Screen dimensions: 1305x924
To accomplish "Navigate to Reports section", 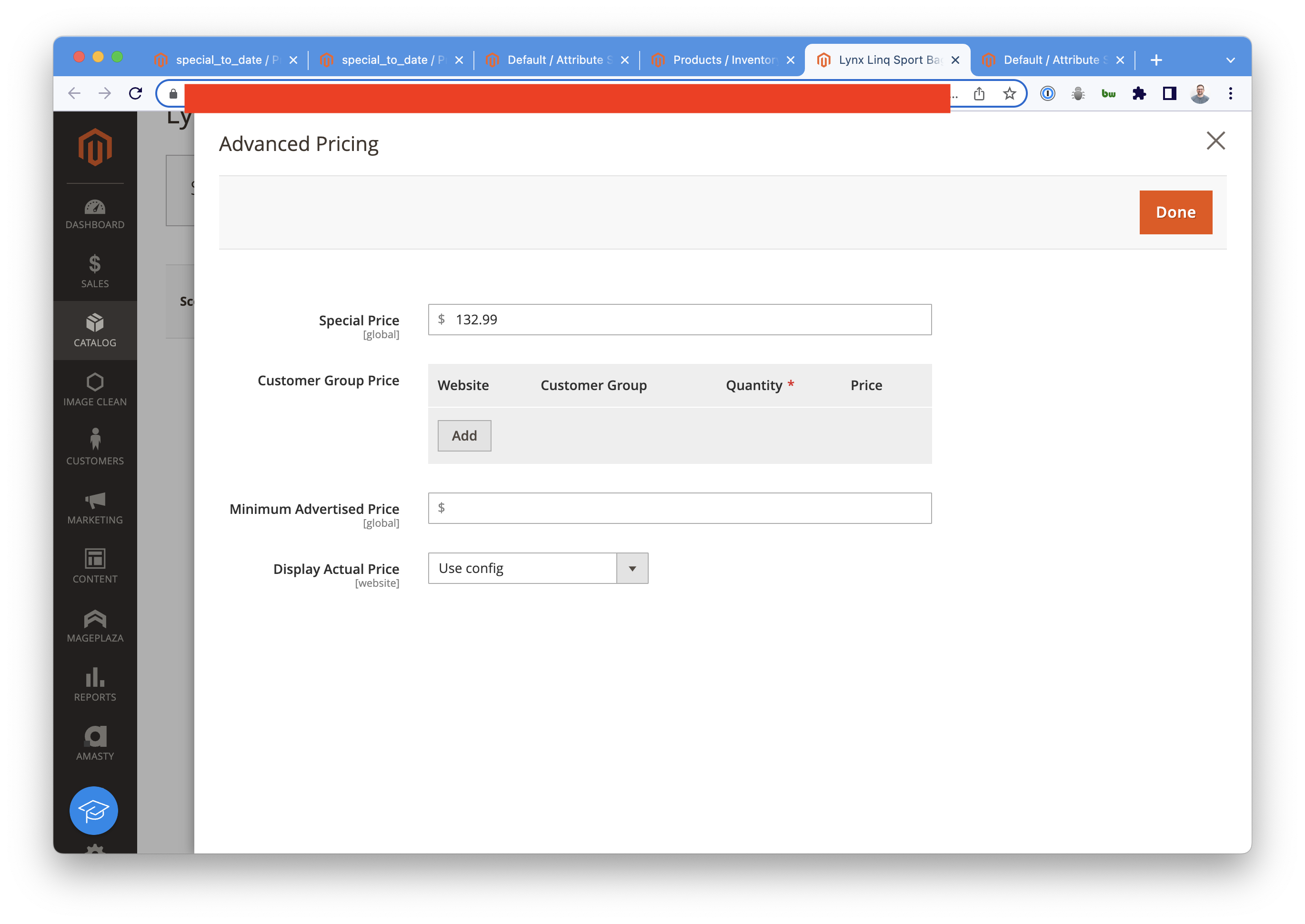I will 95,686.
